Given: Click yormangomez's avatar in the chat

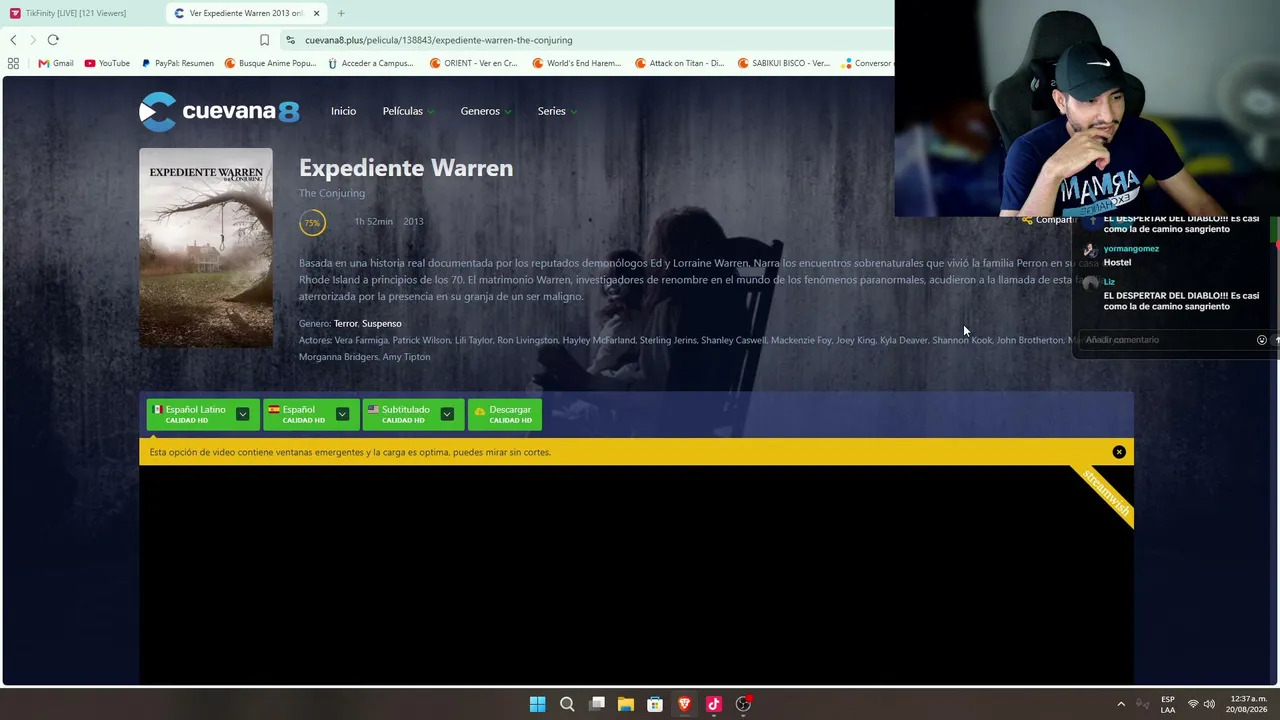Looking at the screenshot, I should (x=1090, y=250).
